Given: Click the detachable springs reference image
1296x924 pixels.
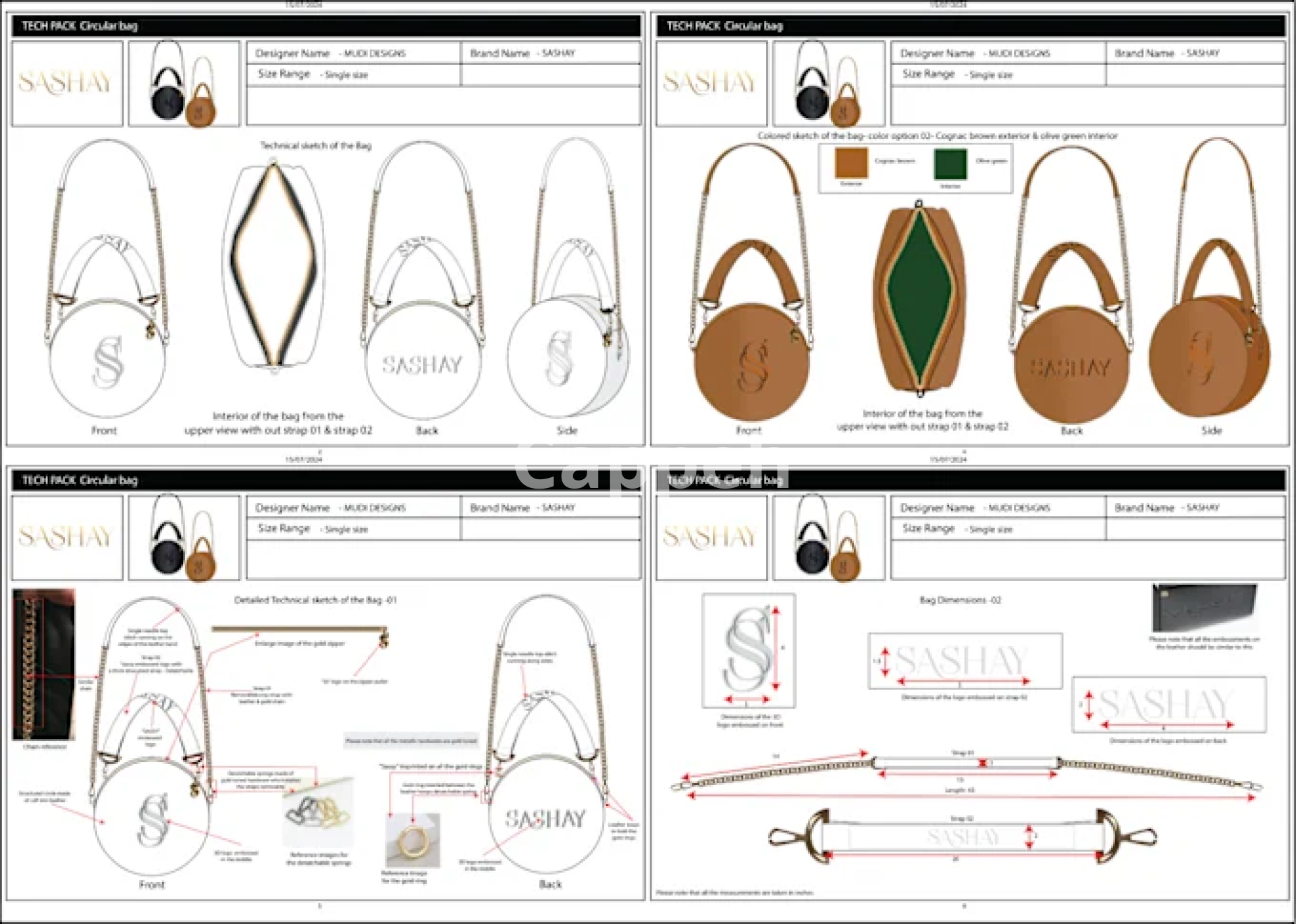Looking at the screenshot, I should point(318,813).
